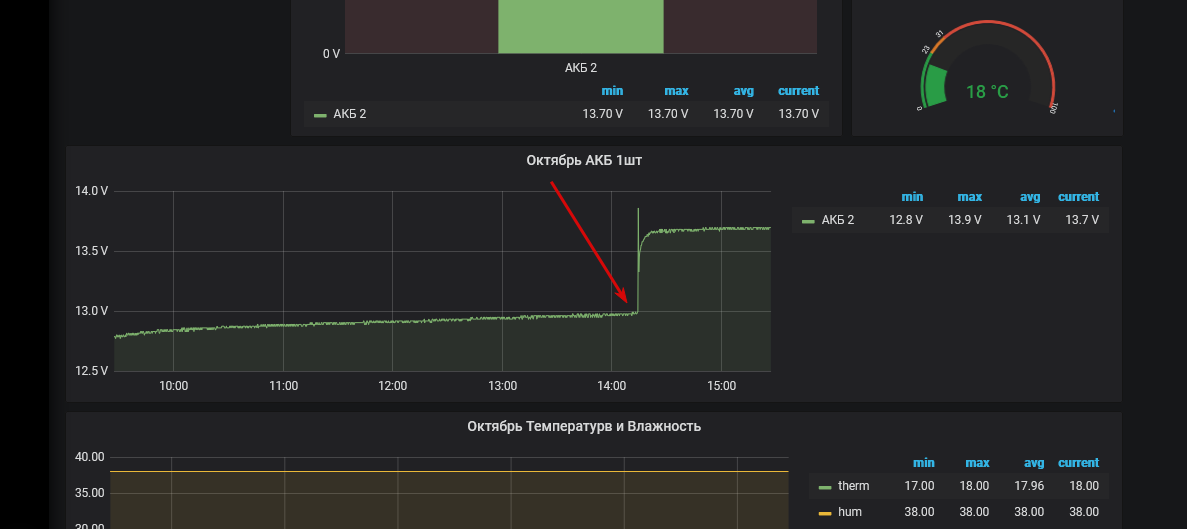Open color picker for 'Октябрь АКБ 1шт' АКБ 2 swatch

pos(808,221)
